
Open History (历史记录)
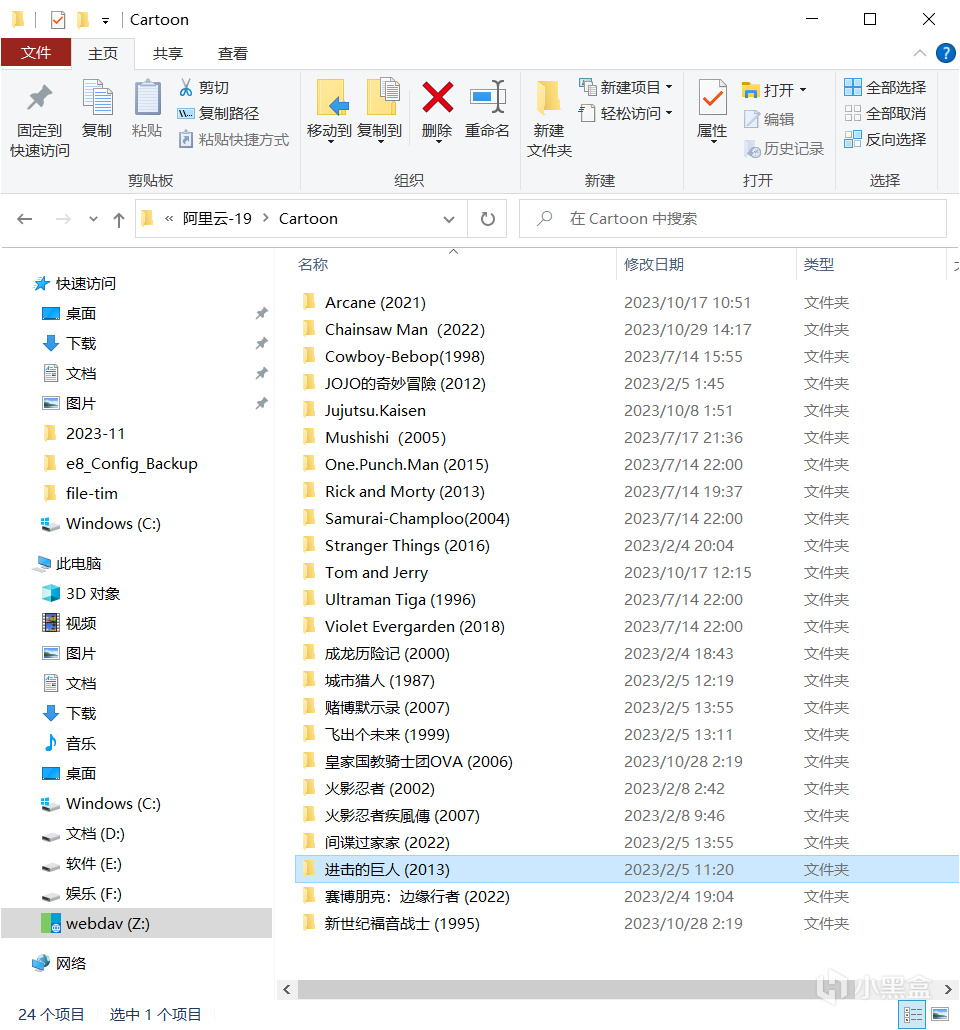tap(783, 148)
